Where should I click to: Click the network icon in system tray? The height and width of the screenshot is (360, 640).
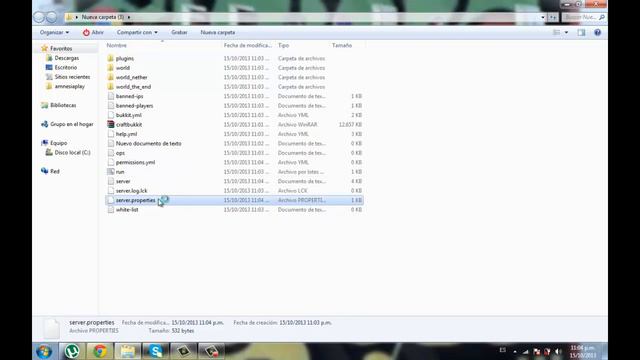[x=526, y=351]
